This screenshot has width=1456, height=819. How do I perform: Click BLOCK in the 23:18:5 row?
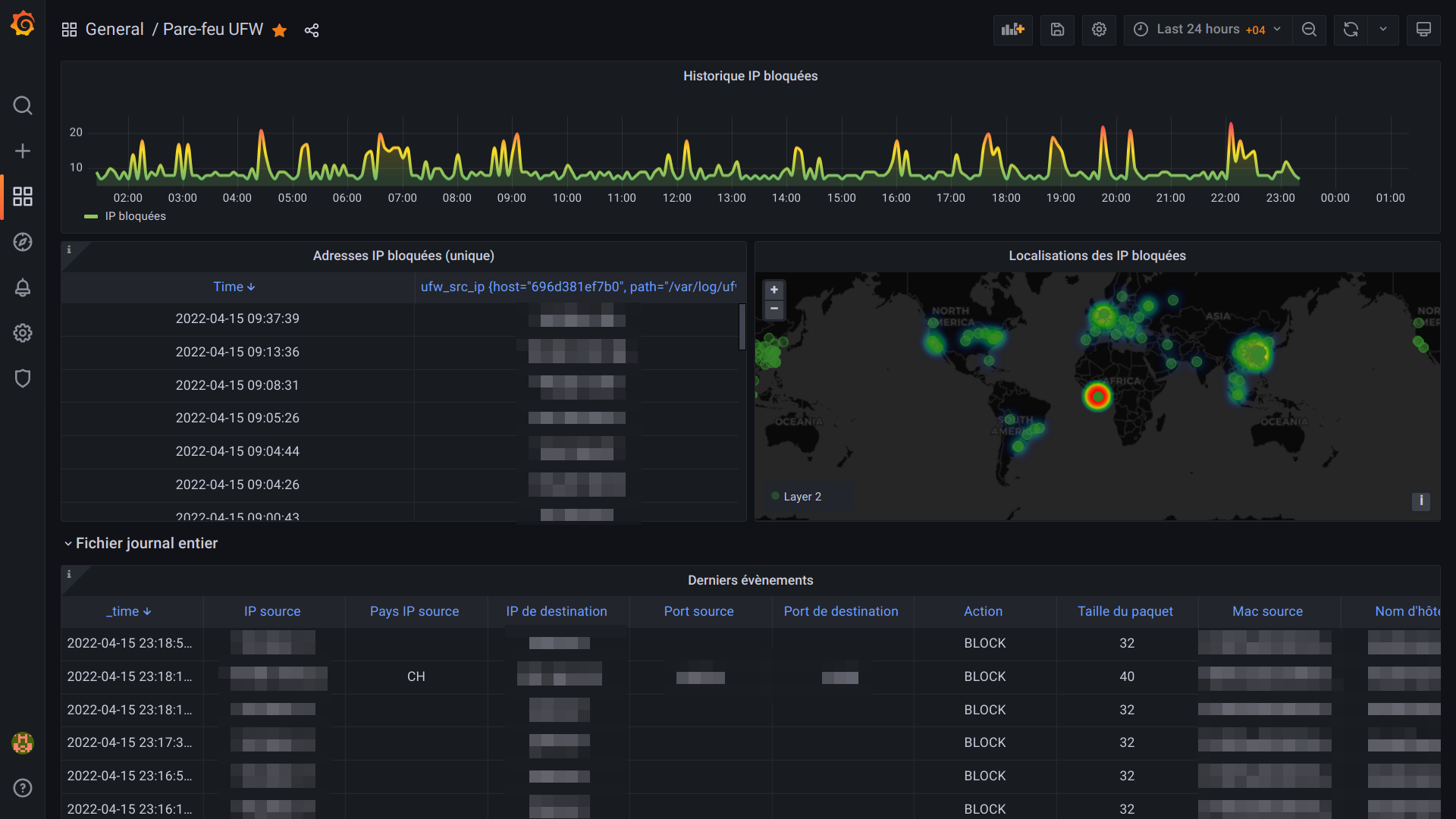984,643
